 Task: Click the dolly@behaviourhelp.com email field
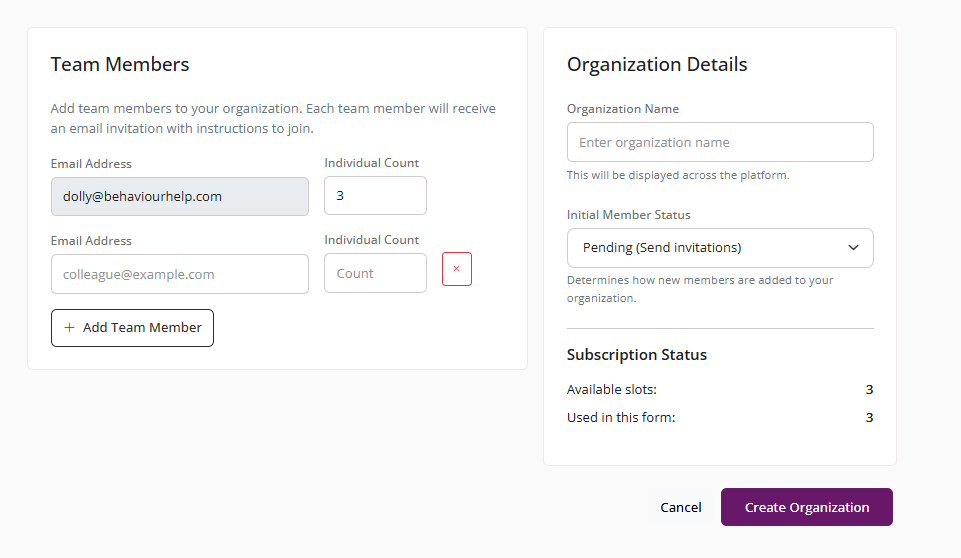[x=180, y=196]
